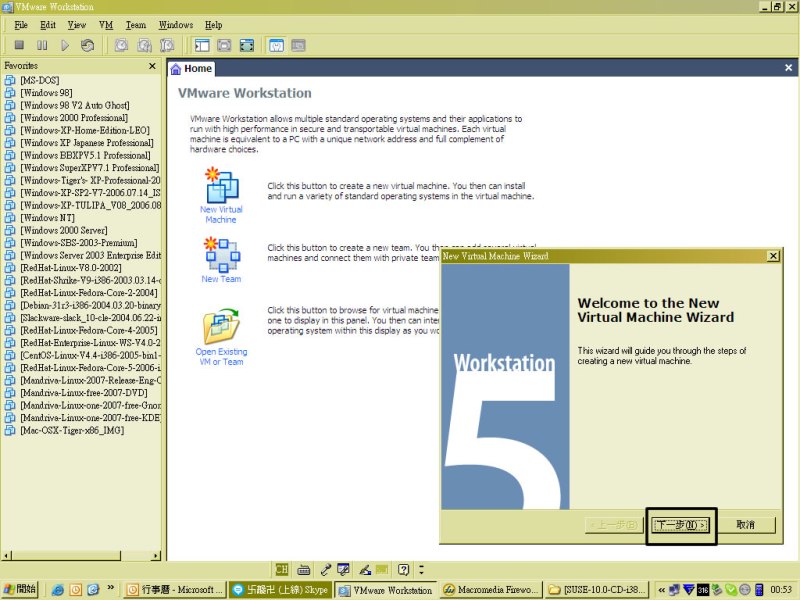The width and height of the screenshot is (800, 600).
Task: Open the View menu
Action: click(x=77, y=25)
